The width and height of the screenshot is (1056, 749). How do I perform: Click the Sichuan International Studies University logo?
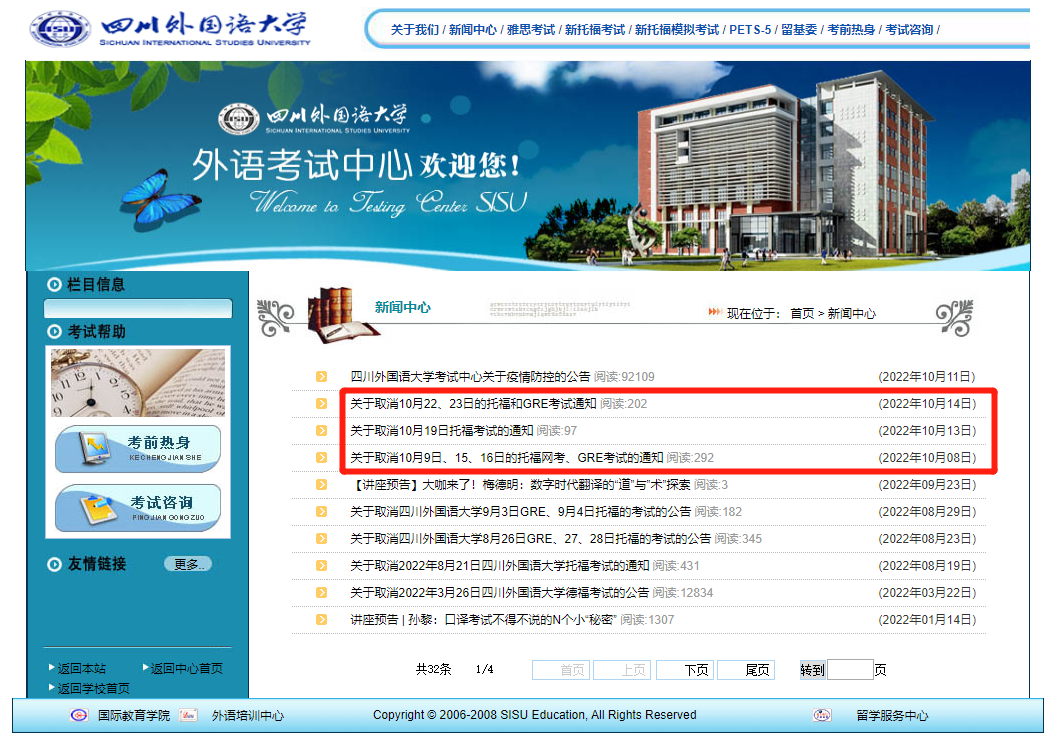(170, 28)
